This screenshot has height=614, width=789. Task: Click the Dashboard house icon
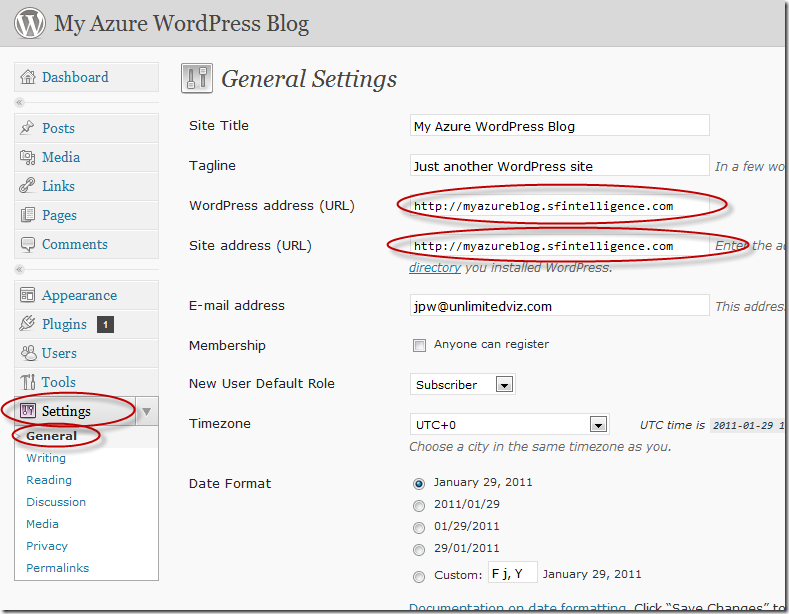28,77
